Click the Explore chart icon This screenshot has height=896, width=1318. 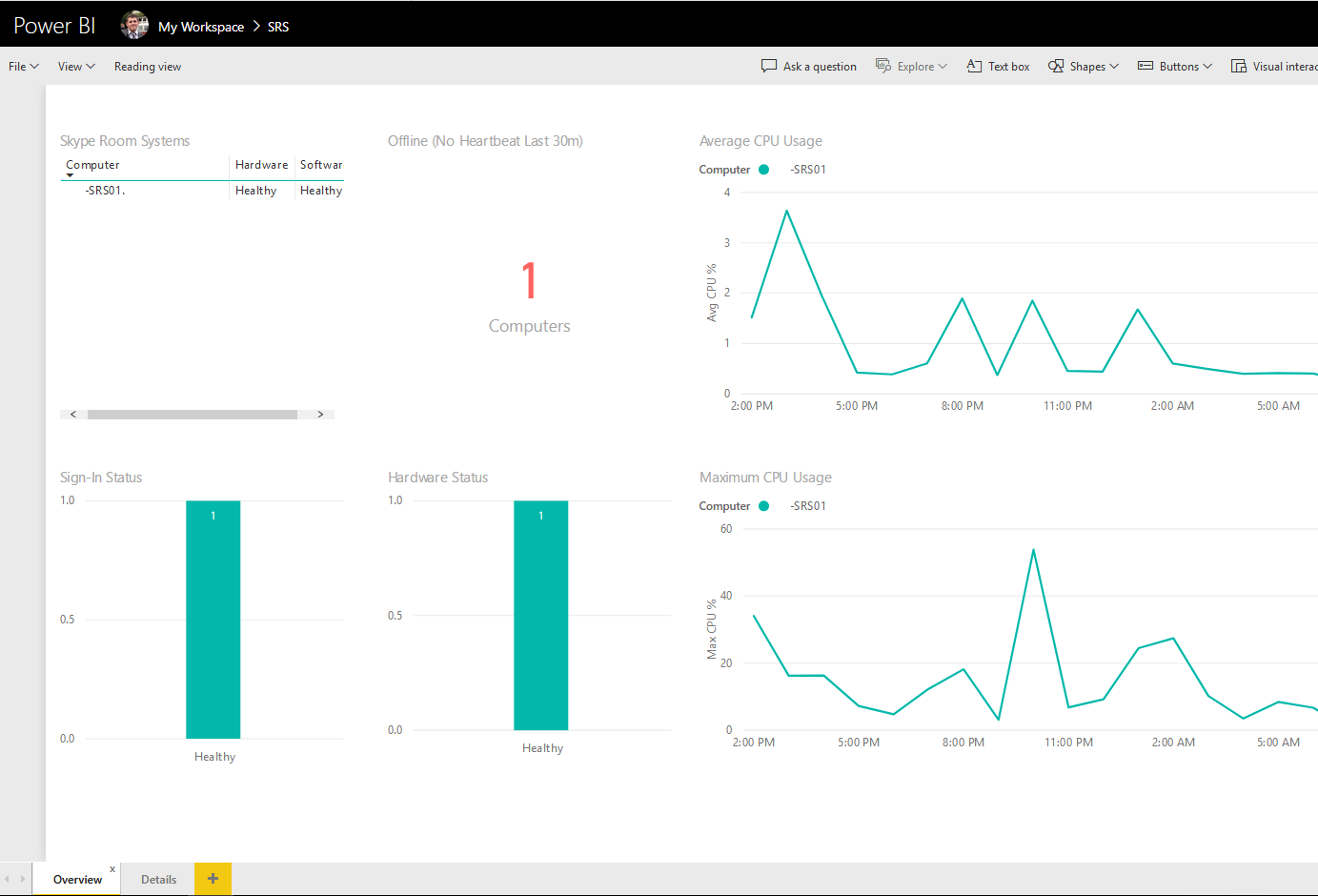(883, 66)
